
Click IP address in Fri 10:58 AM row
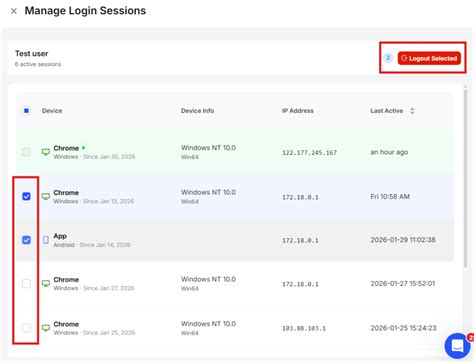[x=300, y=197]
